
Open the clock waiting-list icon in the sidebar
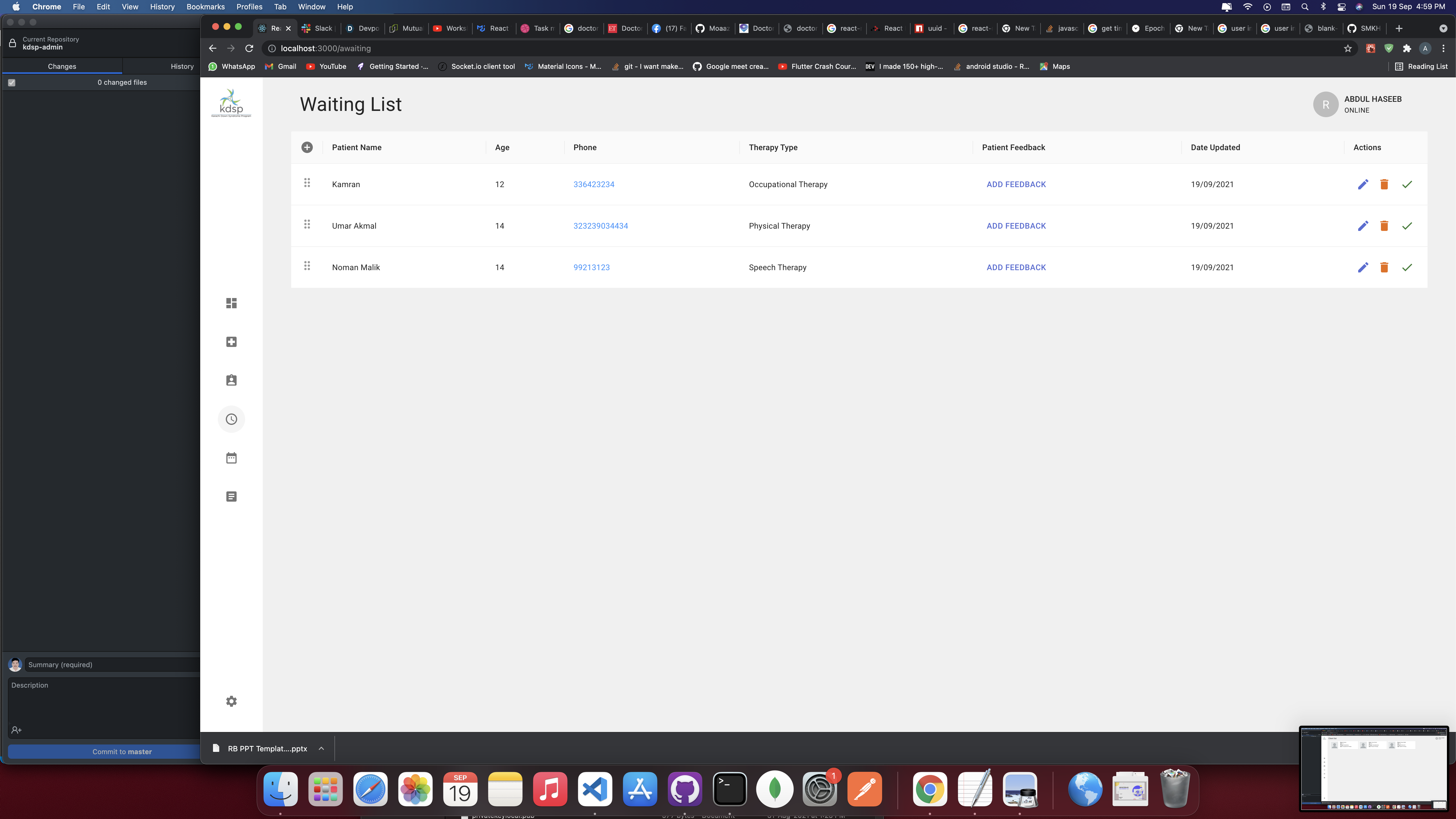coord(231,419)
